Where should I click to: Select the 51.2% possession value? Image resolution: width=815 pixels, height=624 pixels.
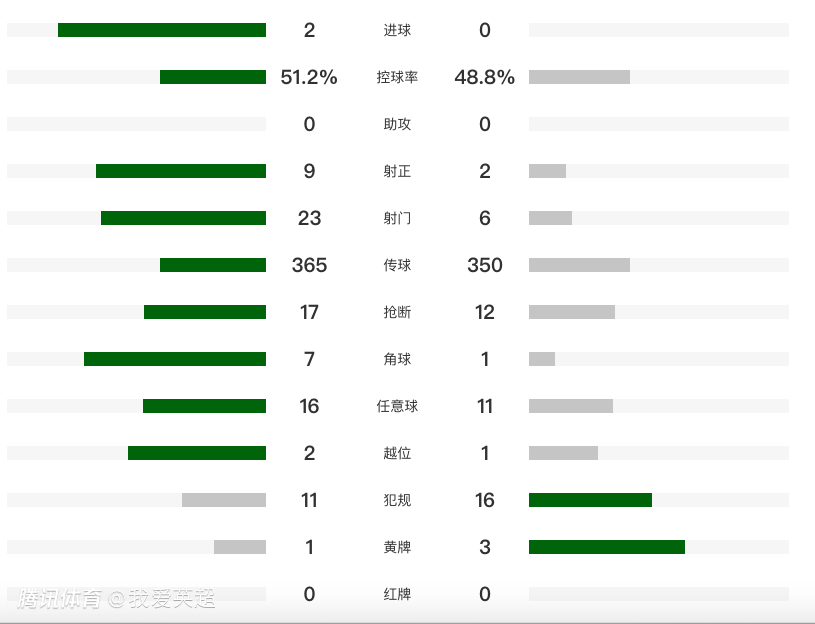point(309,77)
